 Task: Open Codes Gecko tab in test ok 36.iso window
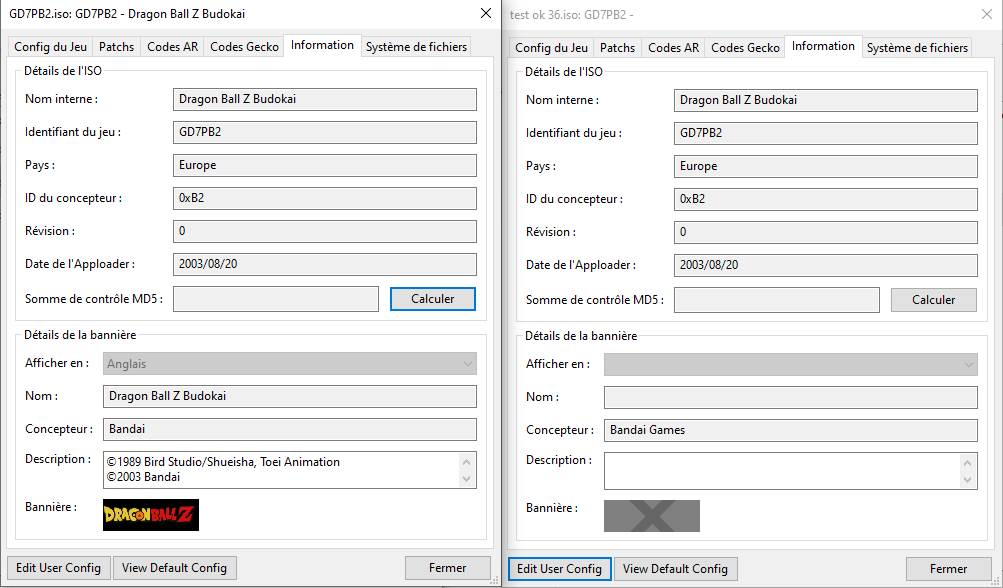tap(745, 48)
